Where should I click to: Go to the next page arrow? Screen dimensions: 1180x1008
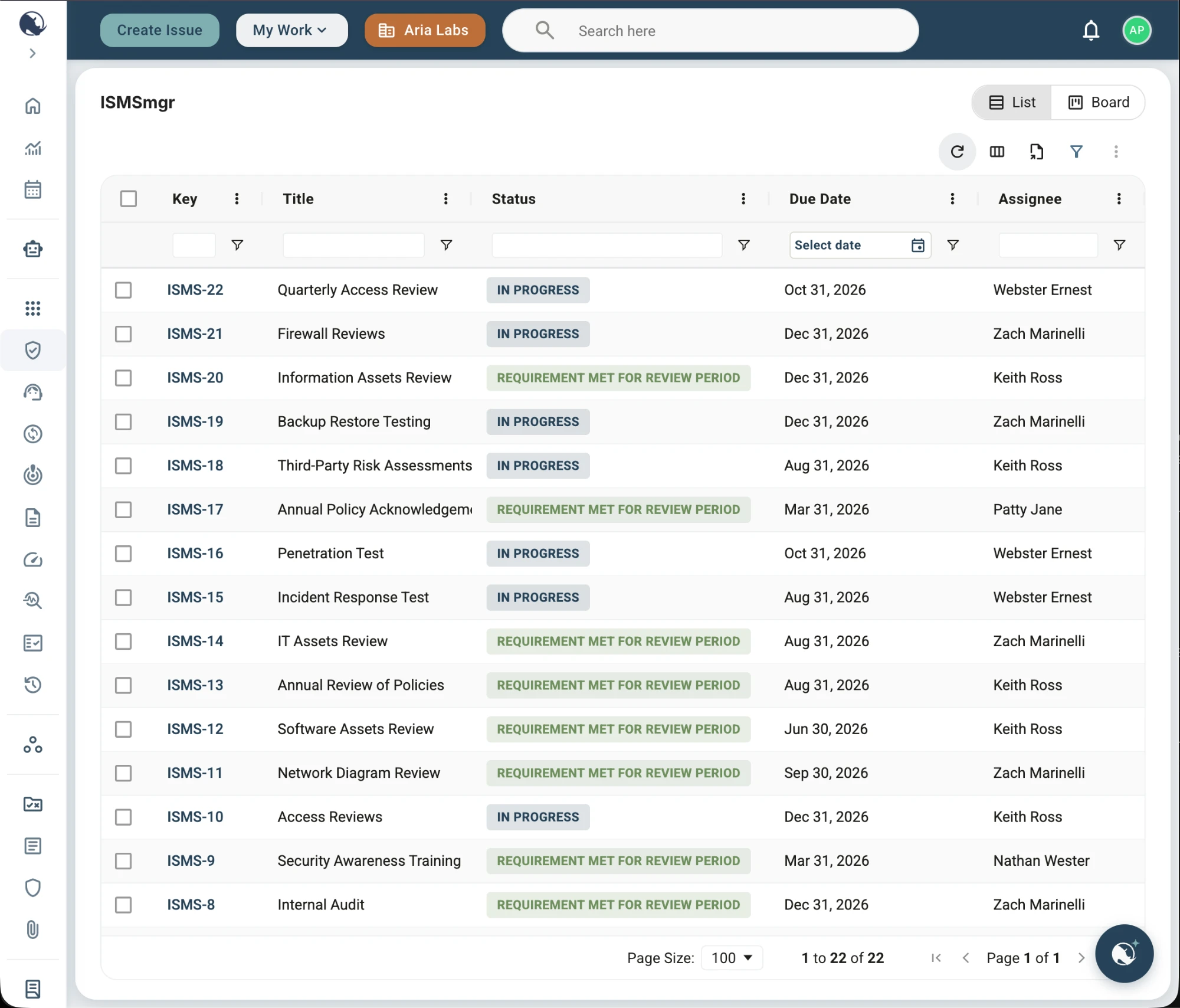pos(1081,957)
